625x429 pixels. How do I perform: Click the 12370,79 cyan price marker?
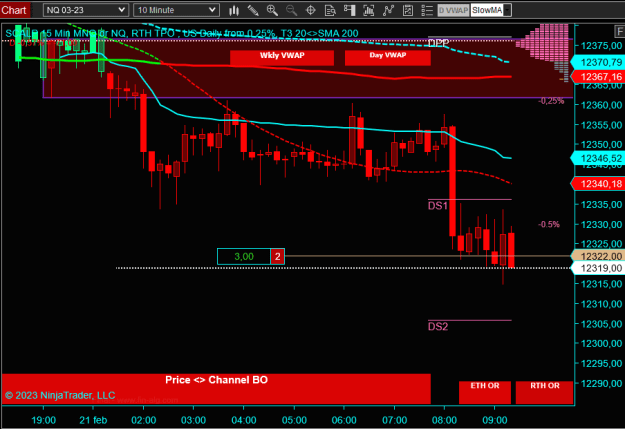(x=598, y=62)
